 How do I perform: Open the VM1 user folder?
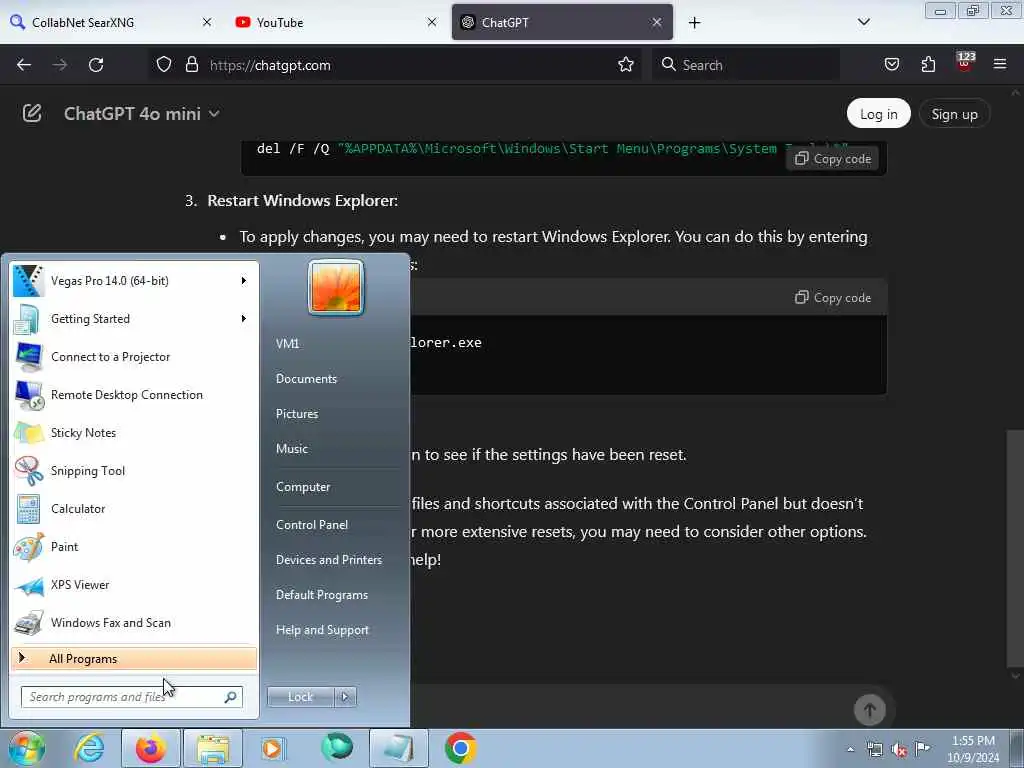click(x=287, y=344)
